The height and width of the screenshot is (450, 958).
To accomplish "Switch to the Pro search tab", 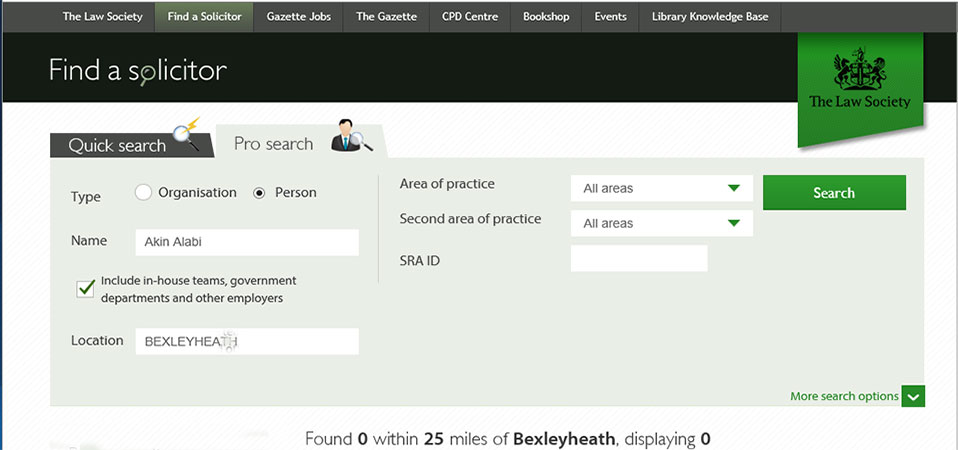I will click(x=274, y=144).
